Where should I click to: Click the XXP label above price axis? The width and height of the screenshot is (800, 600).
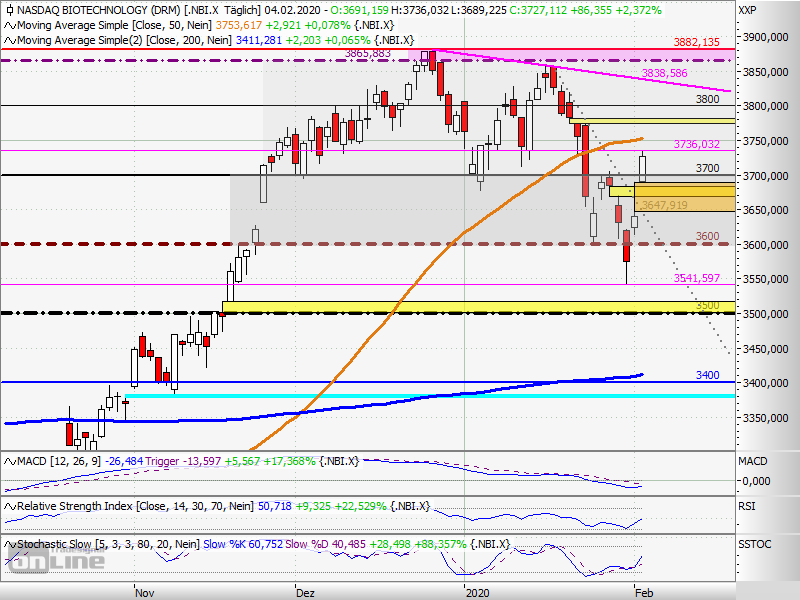tap(747, 10)
